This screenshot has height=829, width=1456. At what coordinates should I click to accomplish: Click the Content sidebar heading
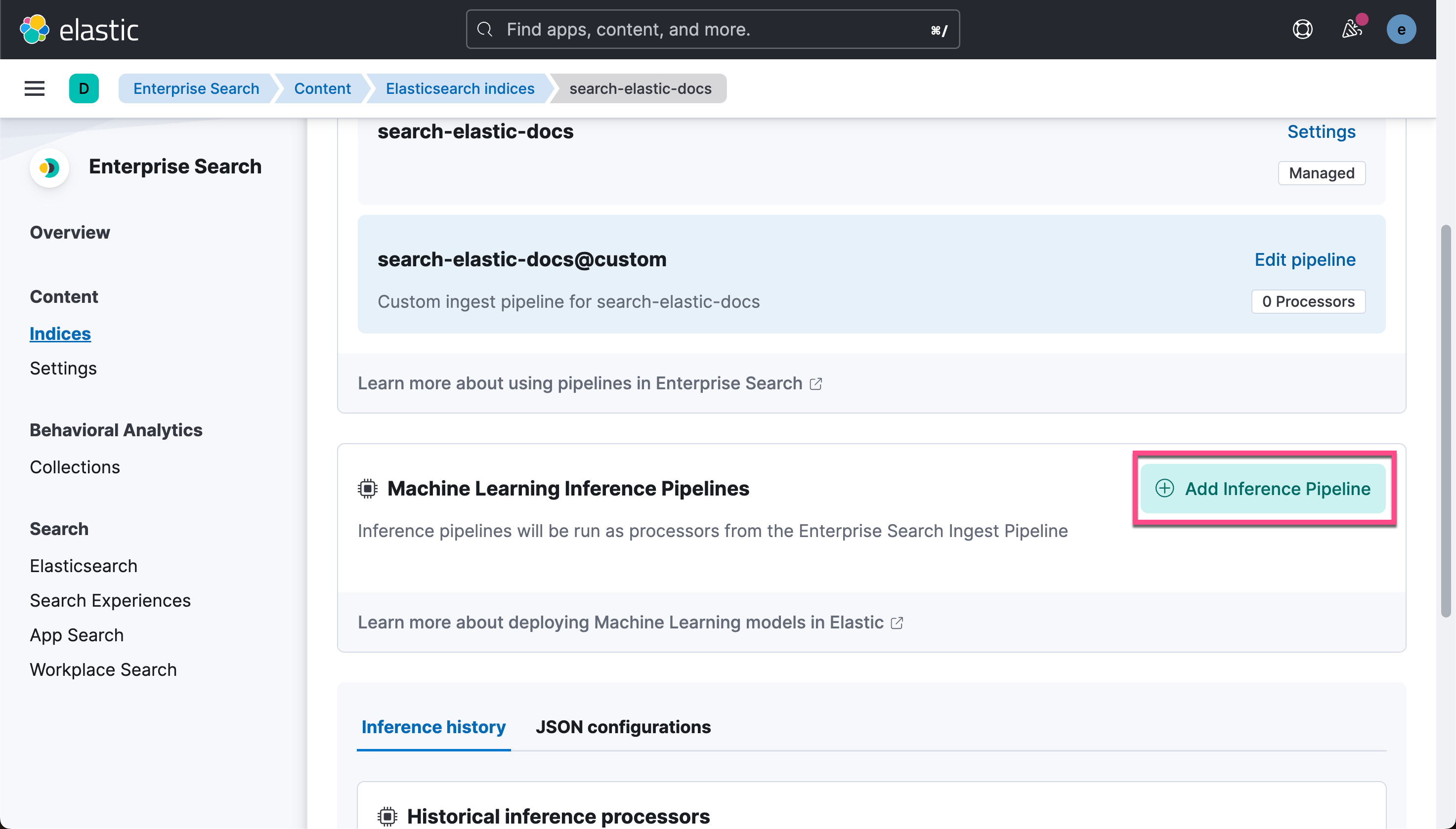(64, 296)
